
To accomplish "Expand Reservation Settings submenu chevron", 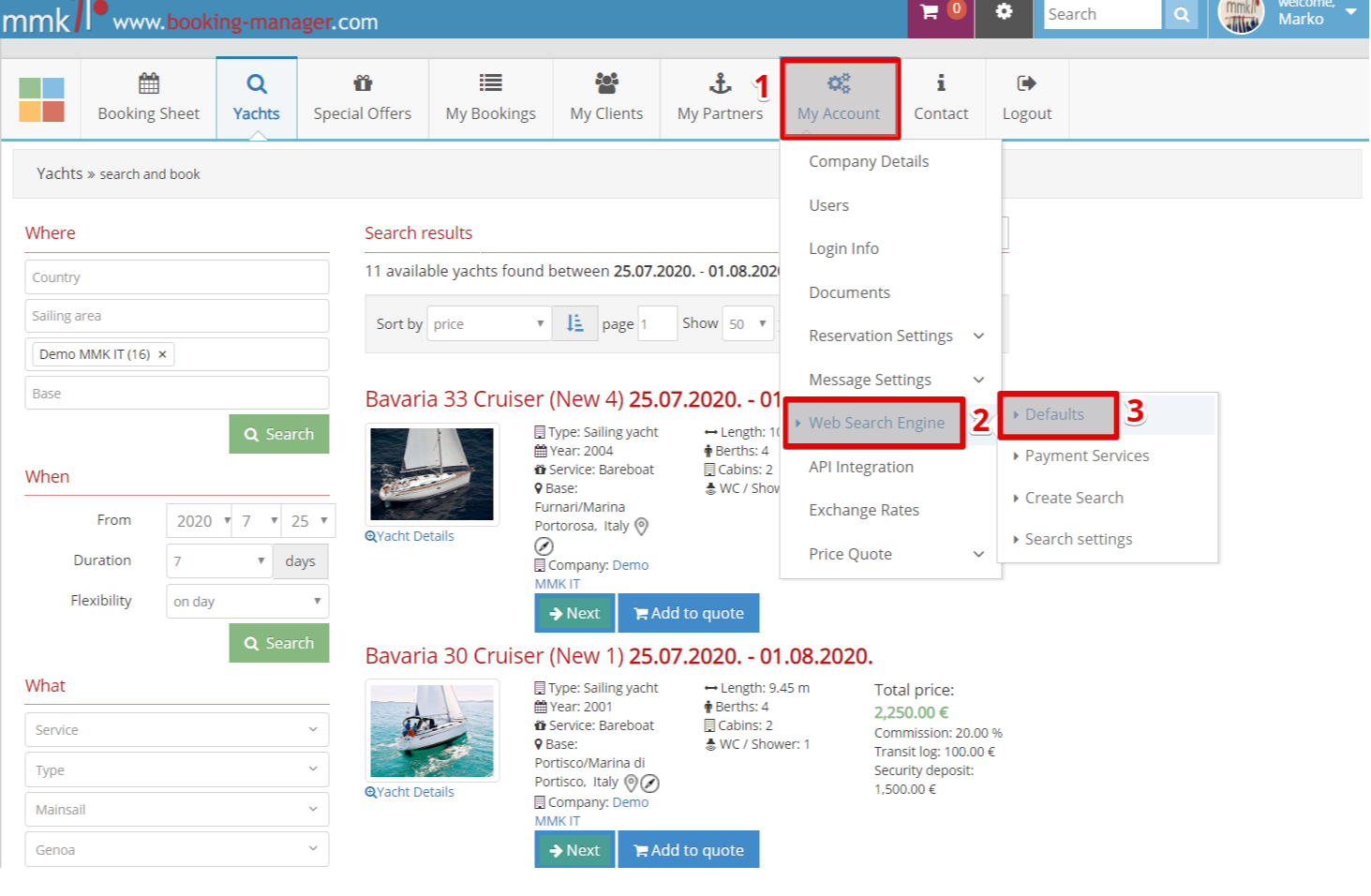I will (x=978, y=336).
